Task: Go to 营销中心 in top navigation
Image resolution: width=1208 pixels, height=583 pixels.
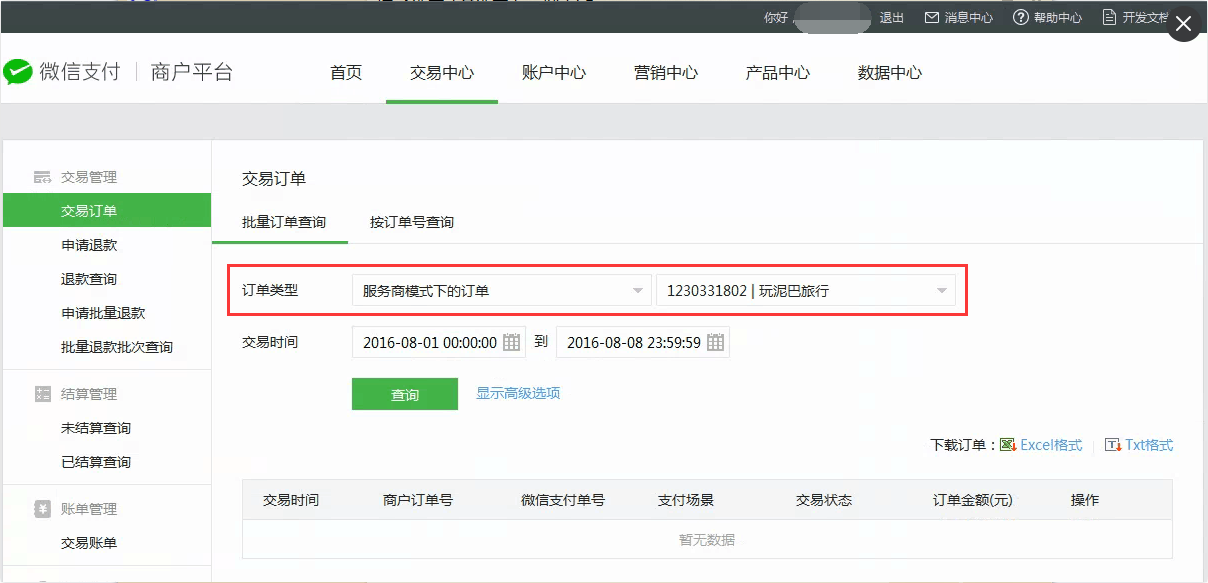Action: click(666, 73)
